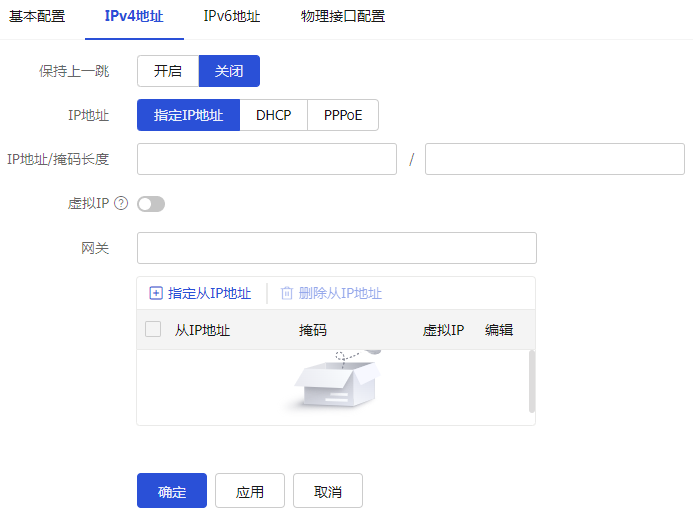Screen dimensions: 693x518
Task: Cancel with the 取消 button
Action: 328,491
